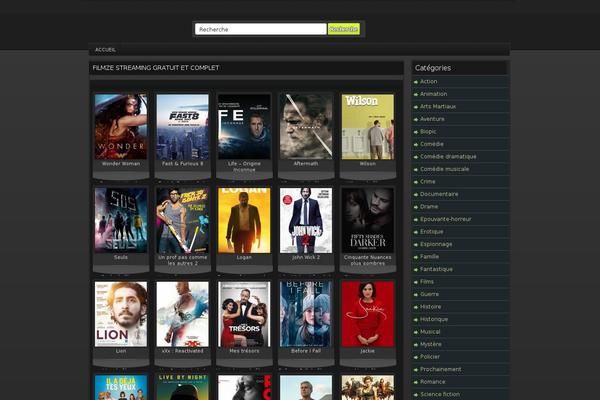This screenshot has width=600, height=400.
Task: Open the Wonder Woman poster thumbnail
Action: [x=121, y=127]
